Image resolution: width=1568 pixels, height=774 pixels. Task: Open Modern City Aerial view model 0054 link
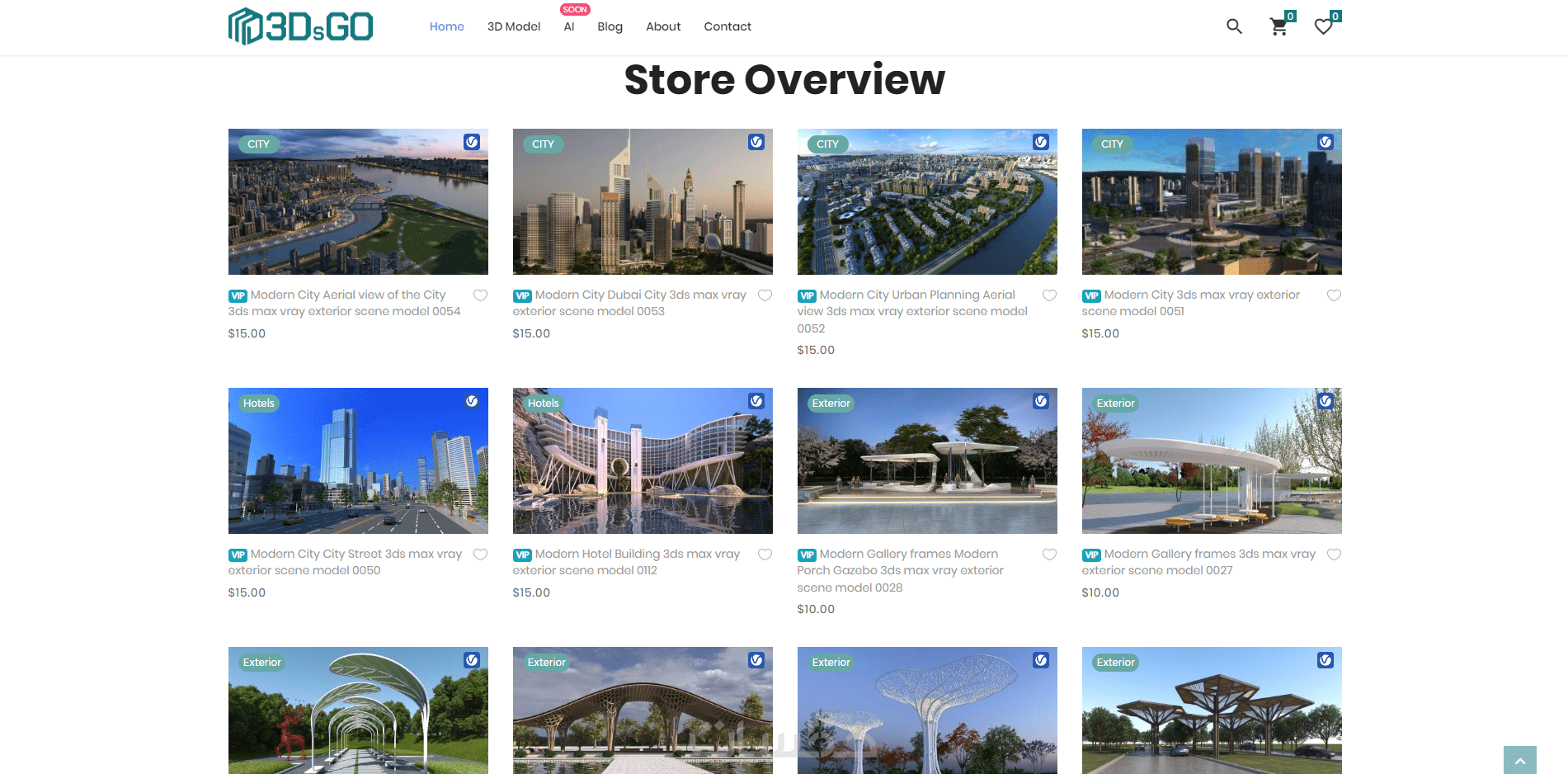point(344,303)
